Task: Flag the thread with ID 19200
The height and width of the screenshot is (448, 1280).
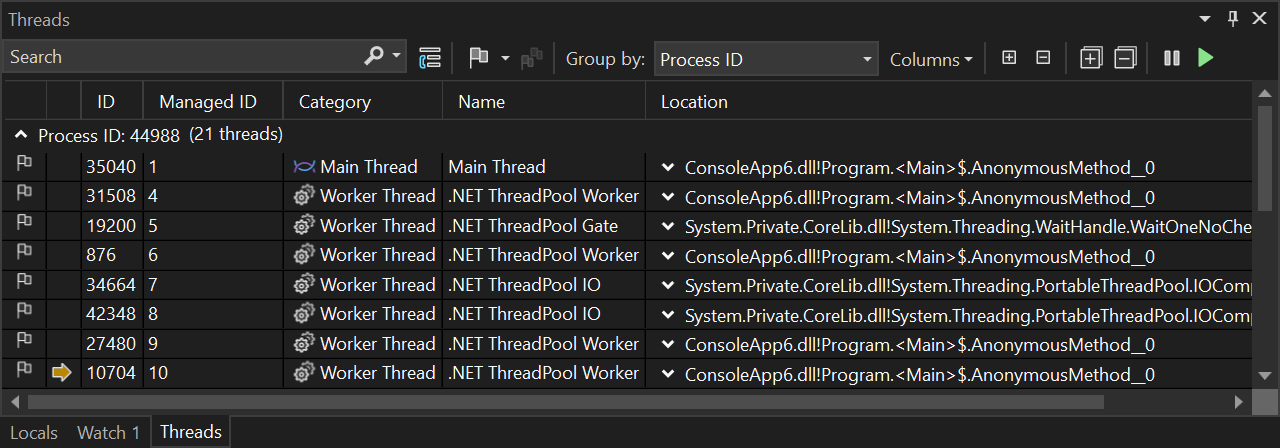Action: tap(24, 226)
